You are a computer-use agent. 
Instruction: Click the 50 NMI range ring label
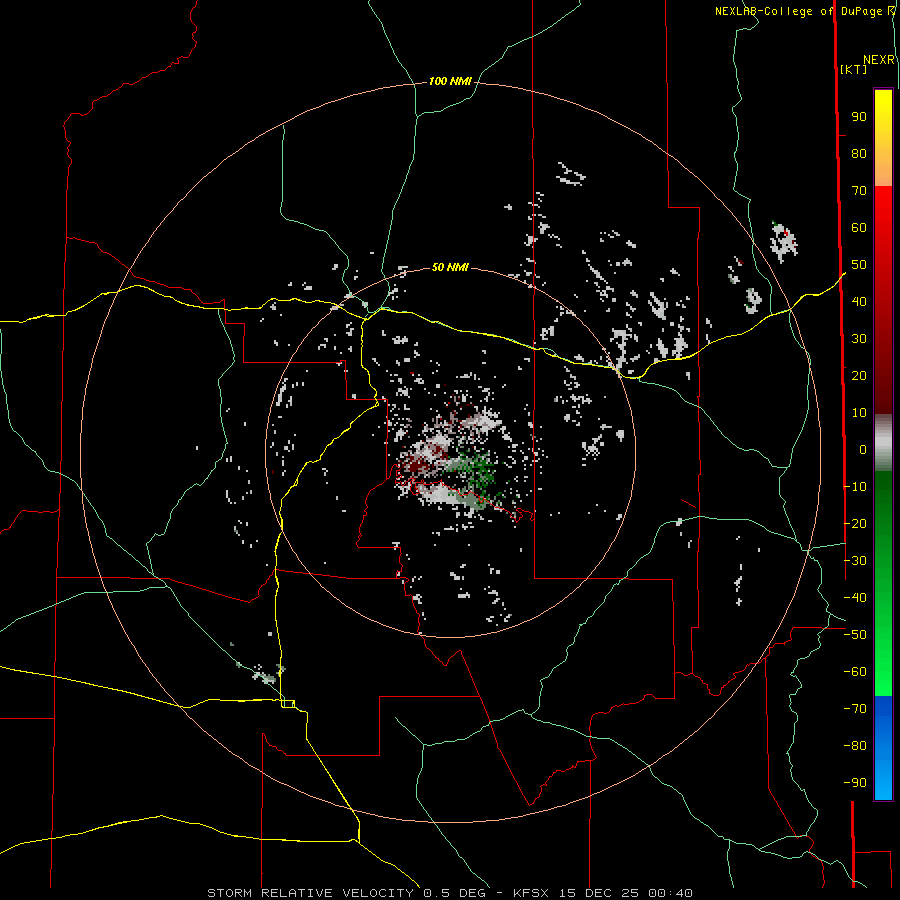tap(450, 267)
